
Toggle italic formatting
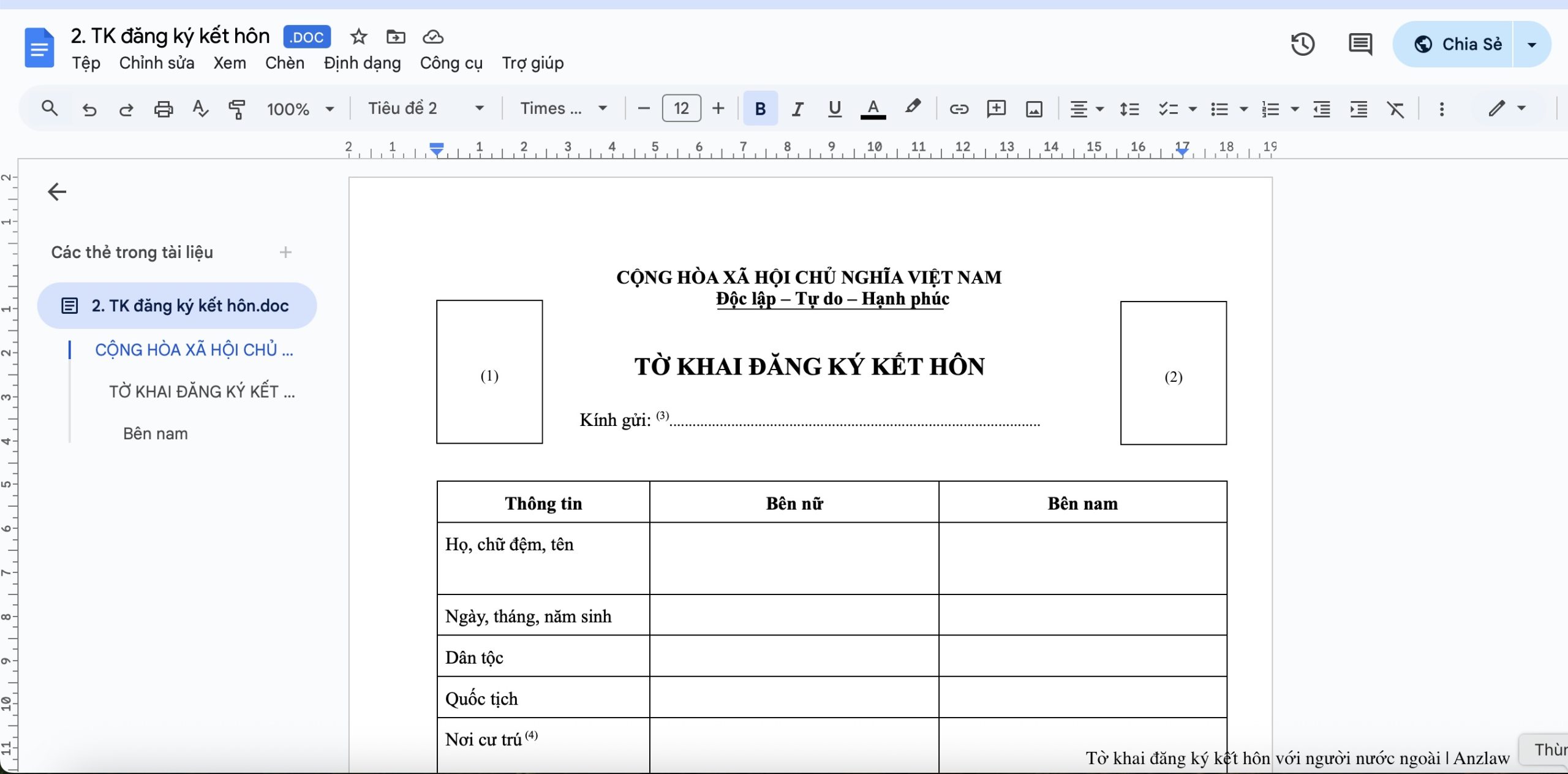click(x=797, y=109)
